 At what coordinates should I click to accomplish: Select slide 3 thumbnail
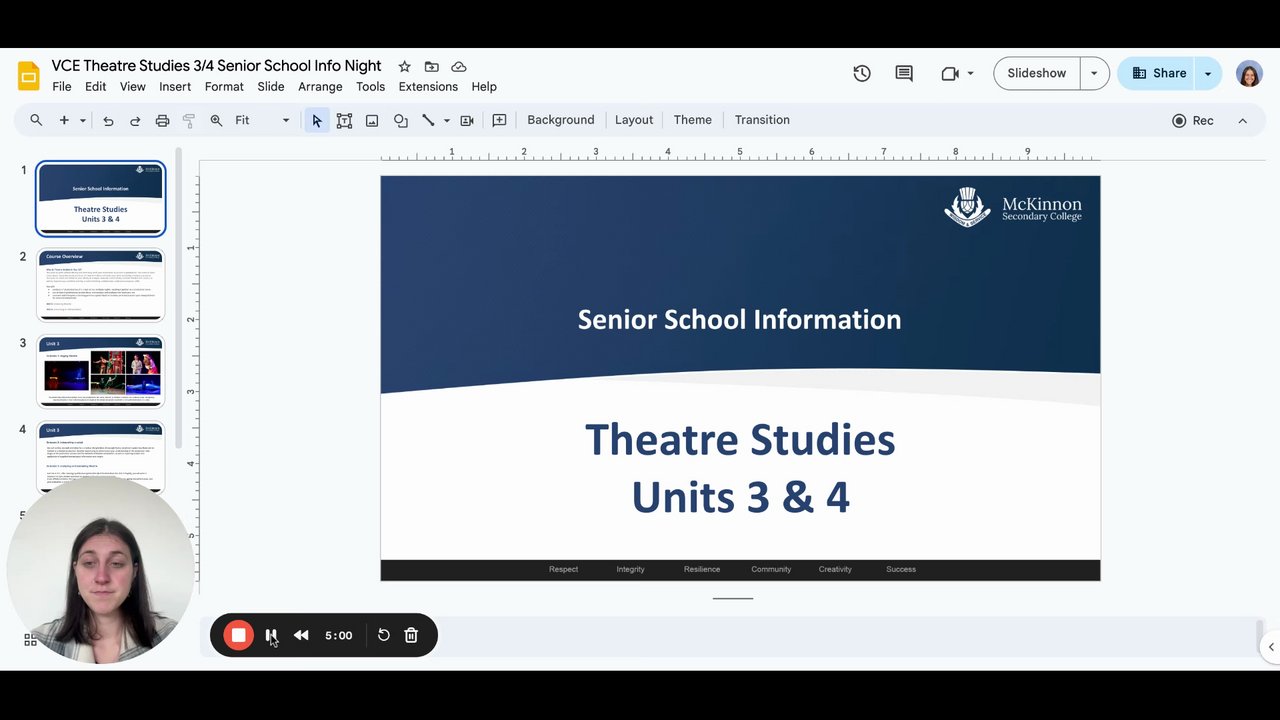coord(100,371)
